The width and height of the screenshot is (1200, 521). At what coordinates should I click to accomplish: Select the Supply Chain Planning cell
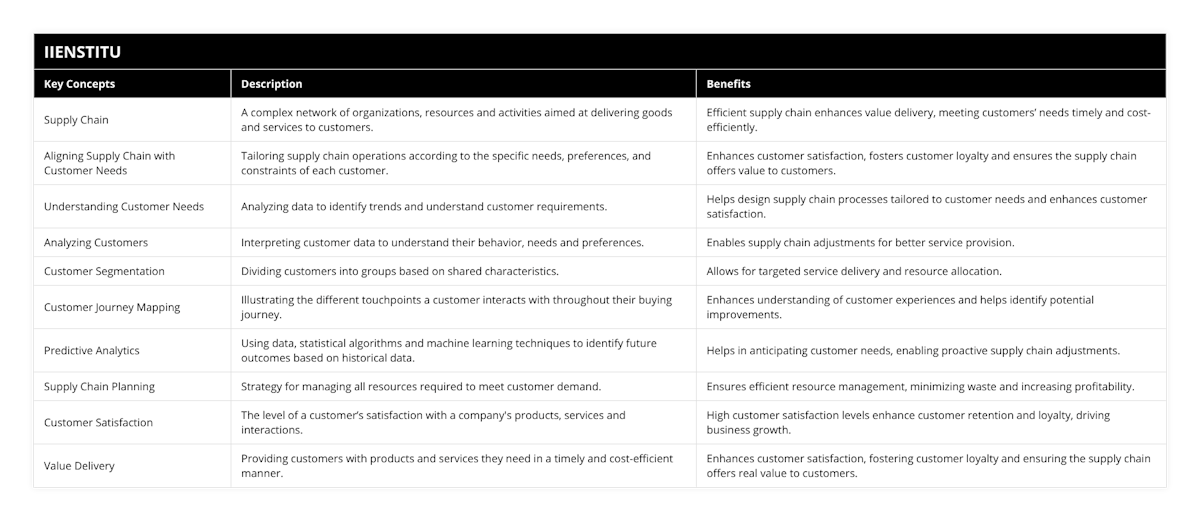[x=99, y=387]
